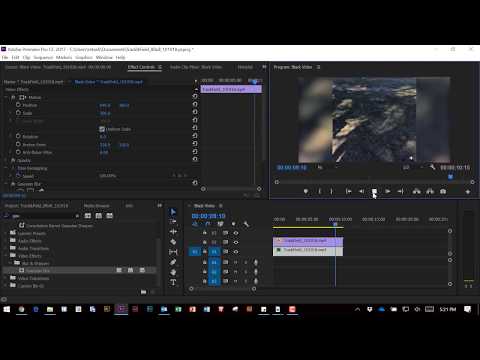Step back one frame

click(x=361, y=191)
